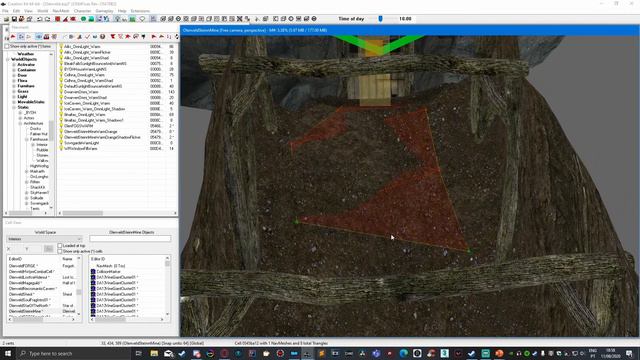Open the World menu

tap(42, 11)
